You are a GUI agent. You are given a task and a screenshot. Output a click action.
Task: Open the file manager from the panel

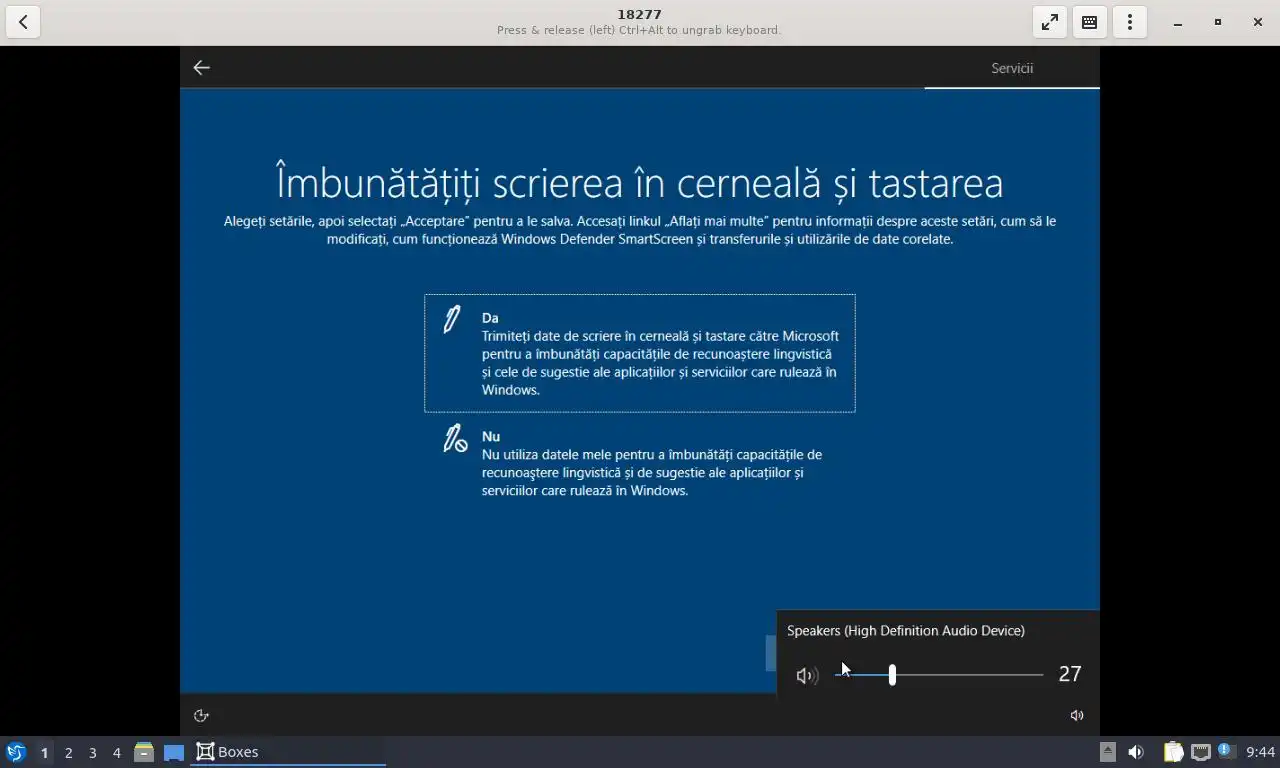(144, 752)
